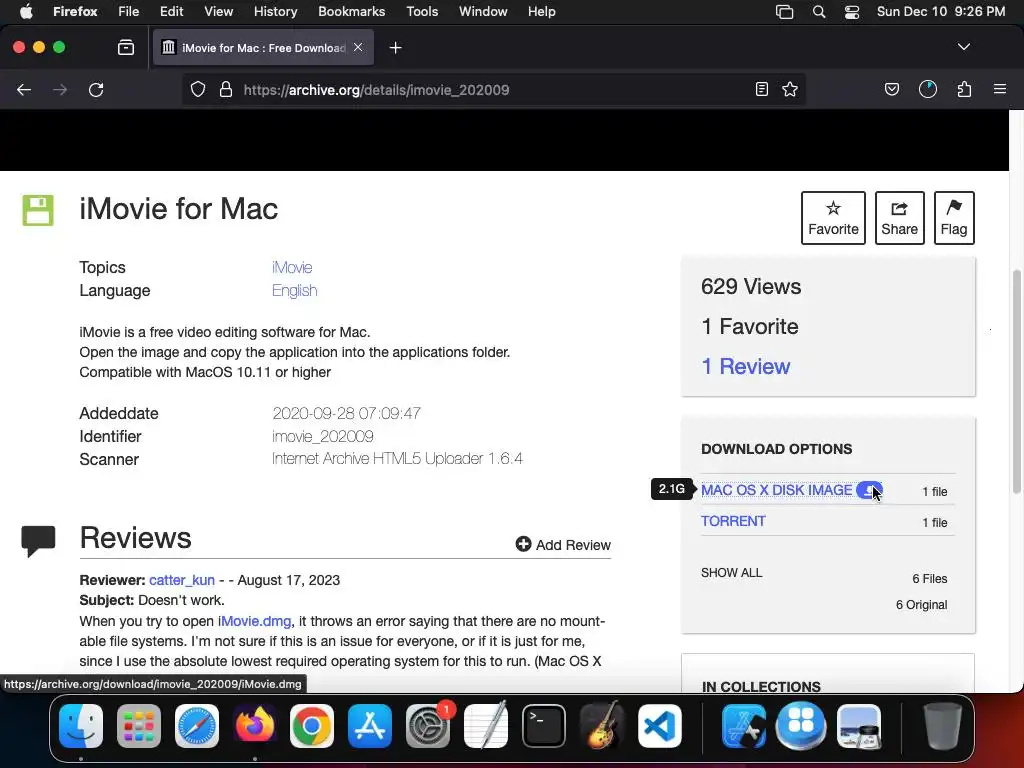Open the View menu
Viewport: 1024px width, 768px height.
click(x=219, y=12)
